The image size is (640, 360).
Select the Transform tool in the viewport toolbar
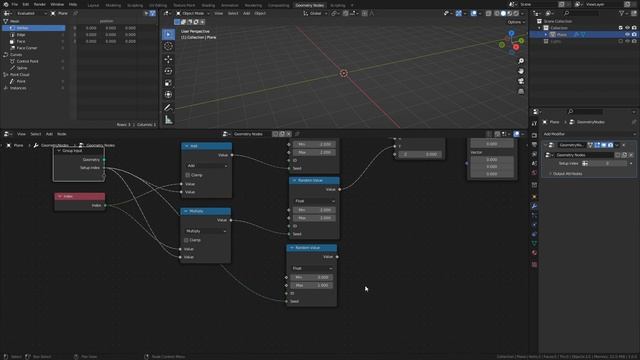click(x=168, y=95)
